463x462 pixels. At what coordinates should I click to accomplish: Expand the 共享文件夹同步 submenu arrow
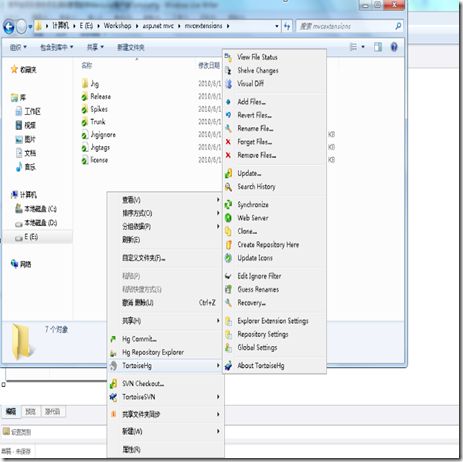(218, 414)
